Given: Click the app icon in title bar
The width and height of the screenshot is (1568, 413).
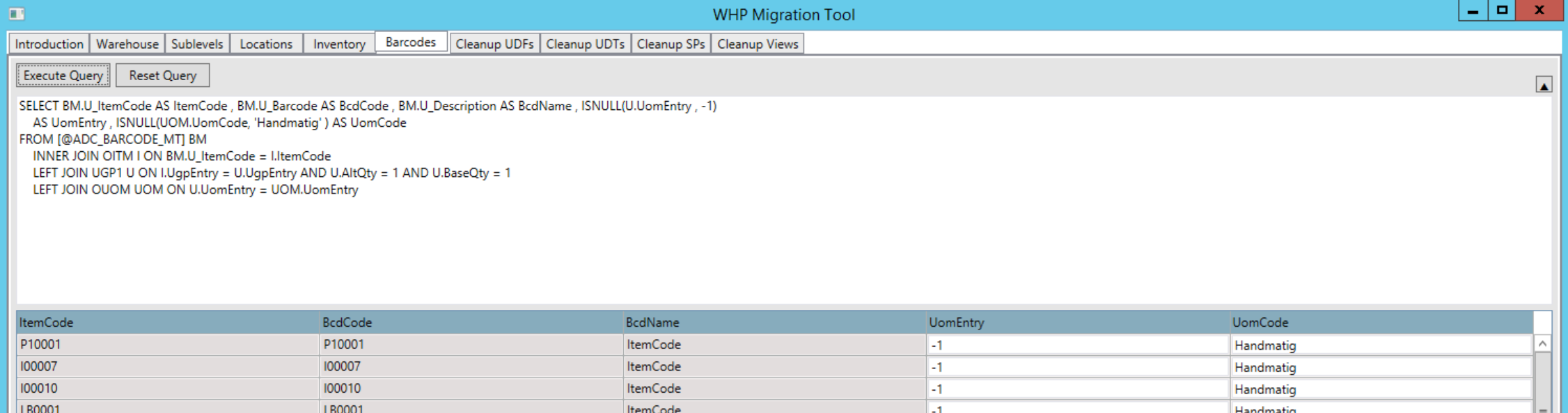Looking at the screenshot, I should click(17, 14).
